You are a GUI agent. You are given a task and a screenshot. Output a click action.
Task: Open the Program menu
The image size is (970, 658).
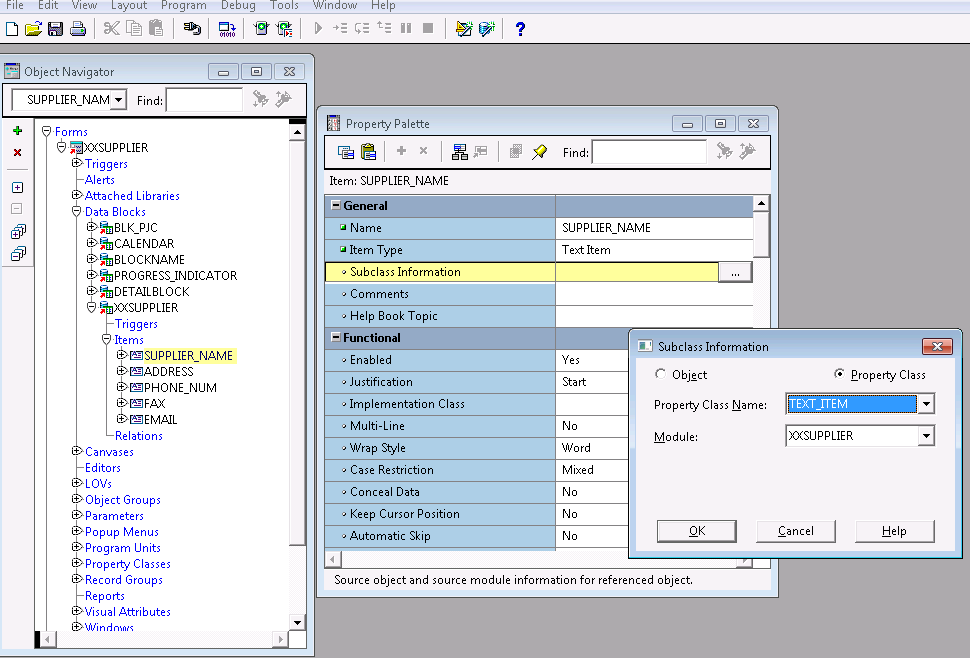click(183, 6)
